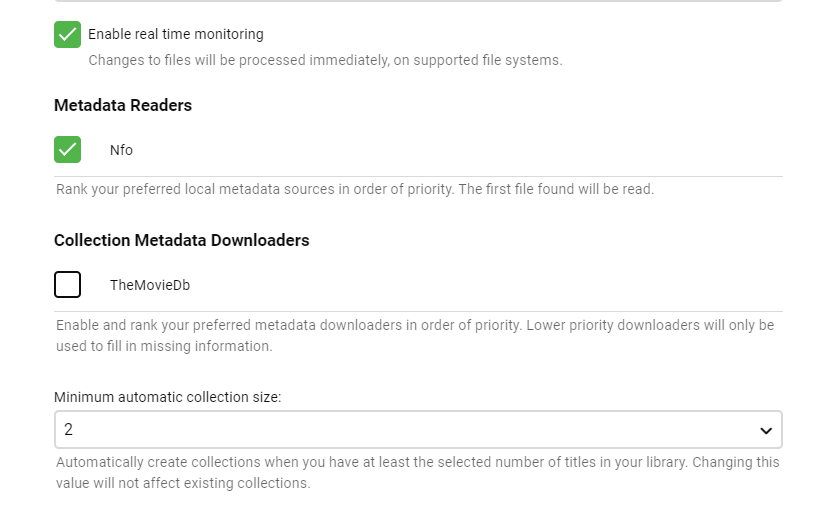Enable the TheMovieDb downloader checkbox

[x=67, y=285]
